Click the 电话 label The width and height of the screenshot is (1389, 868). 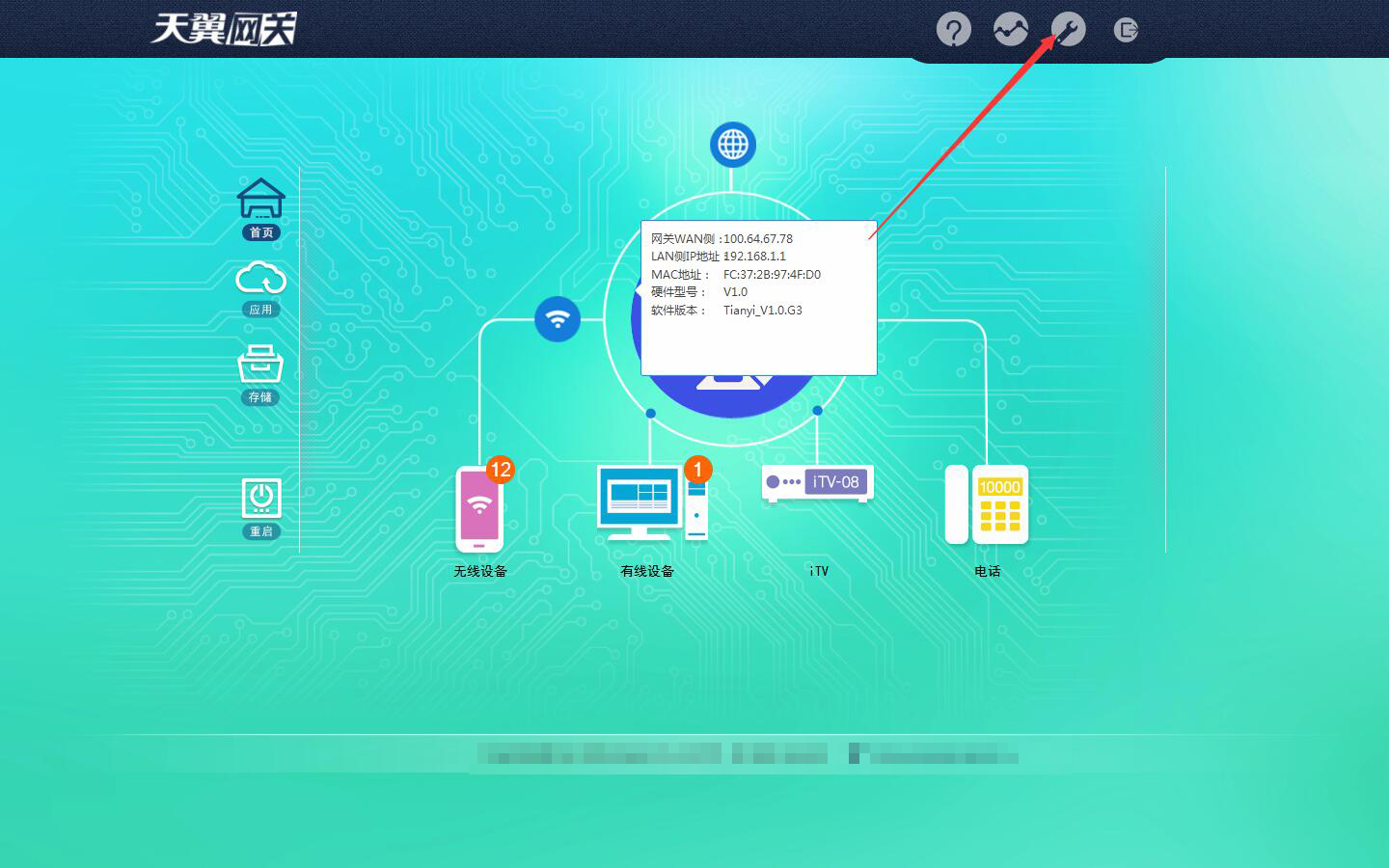pos(987,571)
